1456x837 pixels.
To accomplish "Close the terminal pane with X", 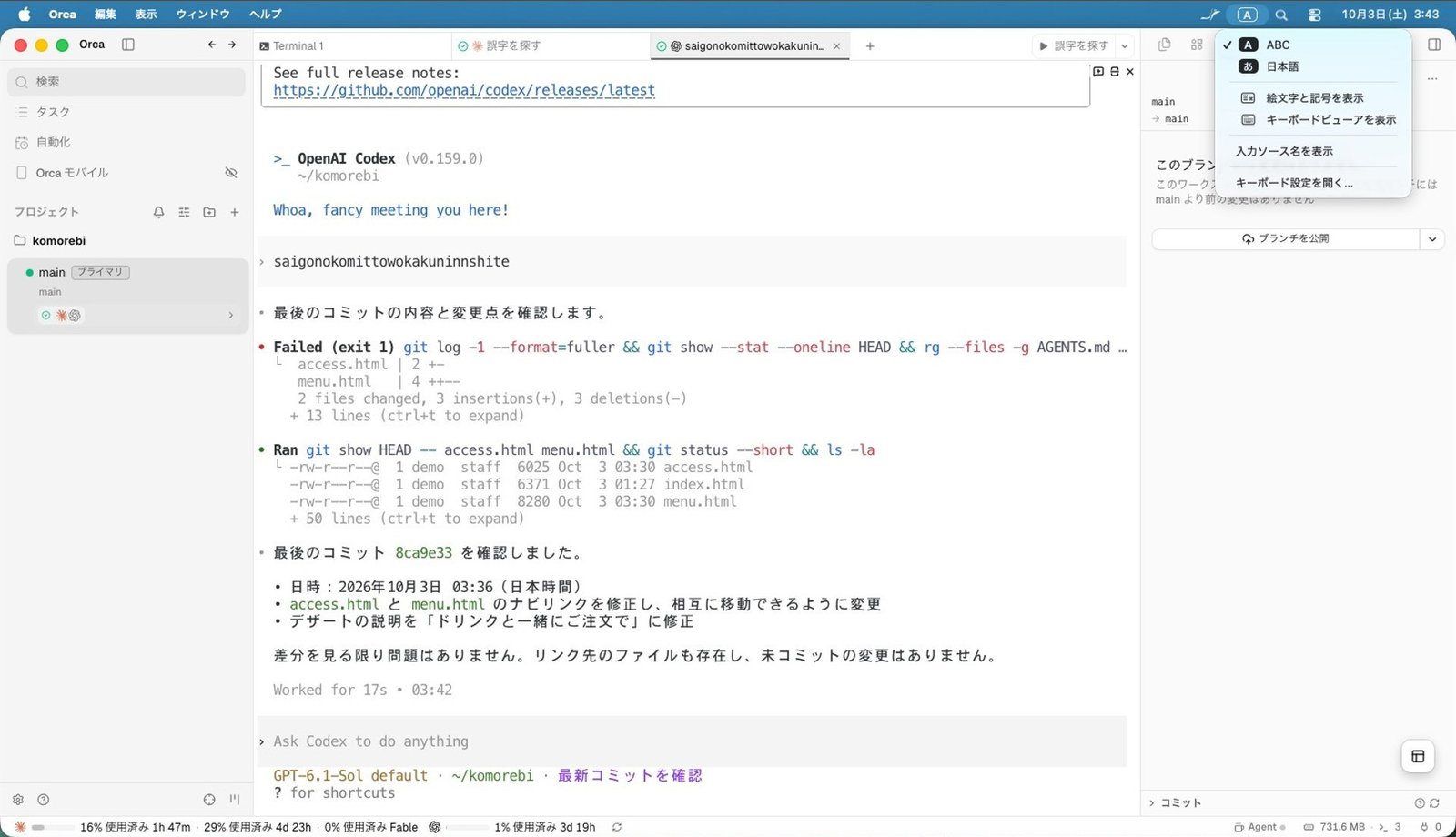I will click(x=1130, y=71).
